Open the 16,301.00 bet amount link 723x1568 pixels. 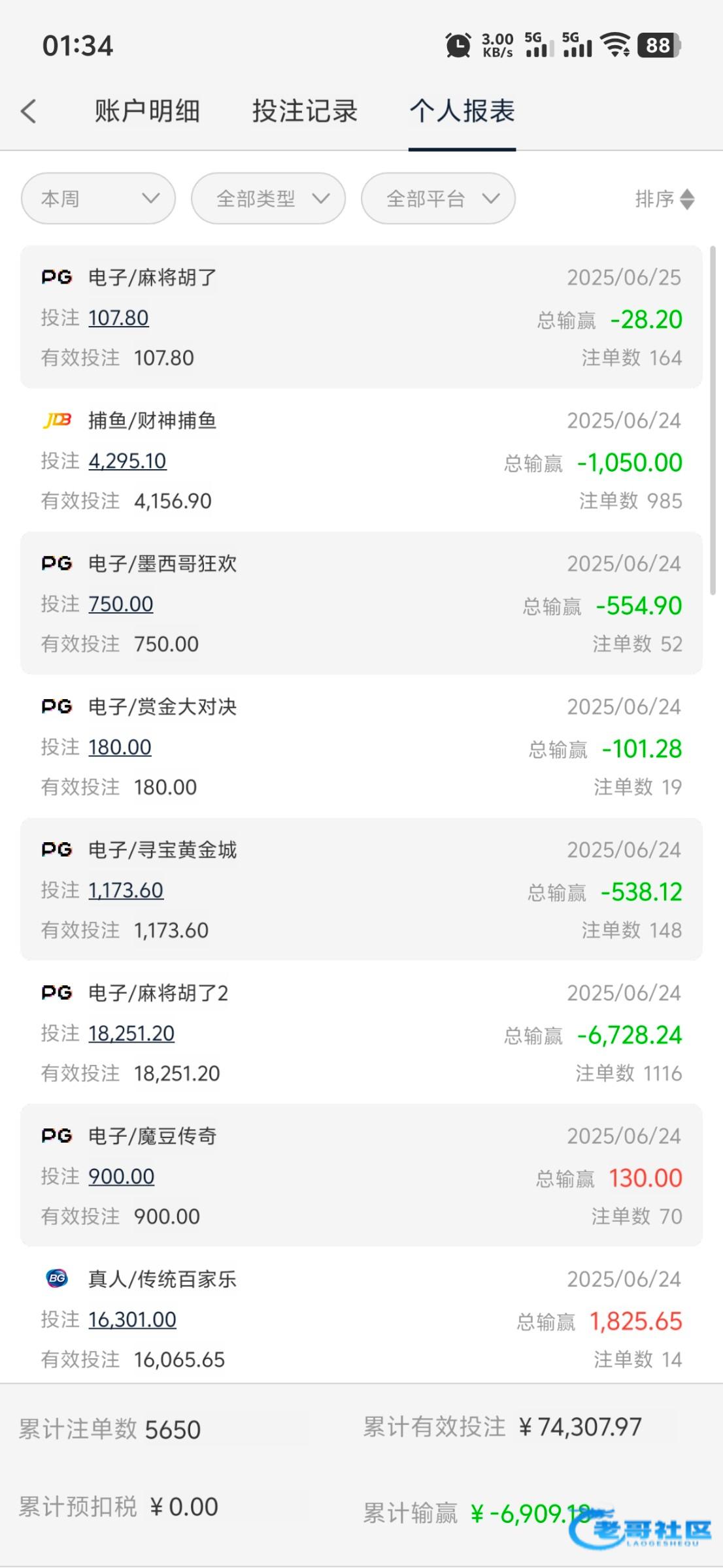click(x=132, y=1319)
